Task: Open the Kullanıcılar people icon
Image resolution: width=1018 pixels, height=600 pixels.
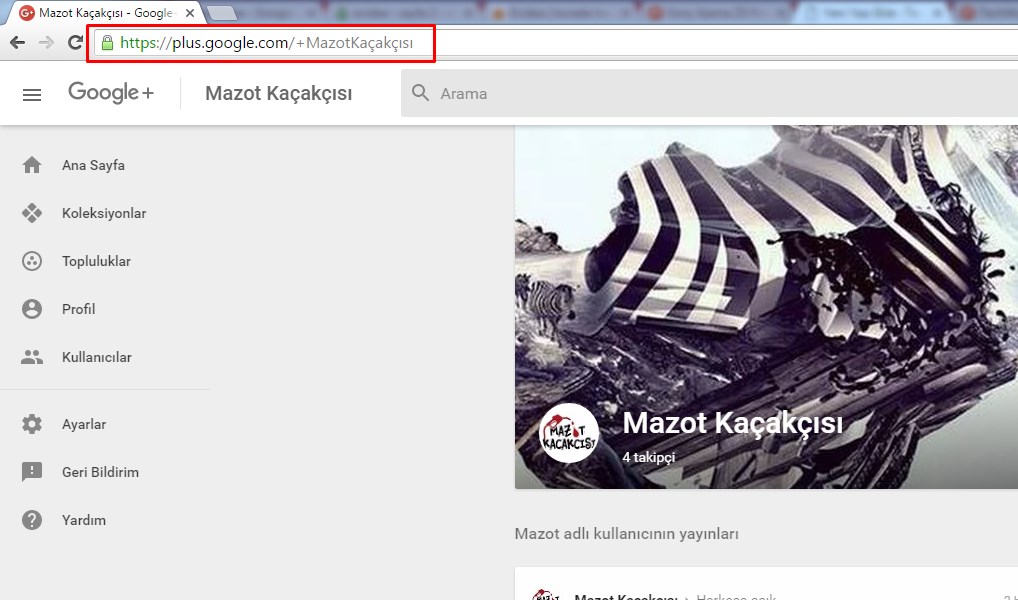Action: (x=32, y=357)
